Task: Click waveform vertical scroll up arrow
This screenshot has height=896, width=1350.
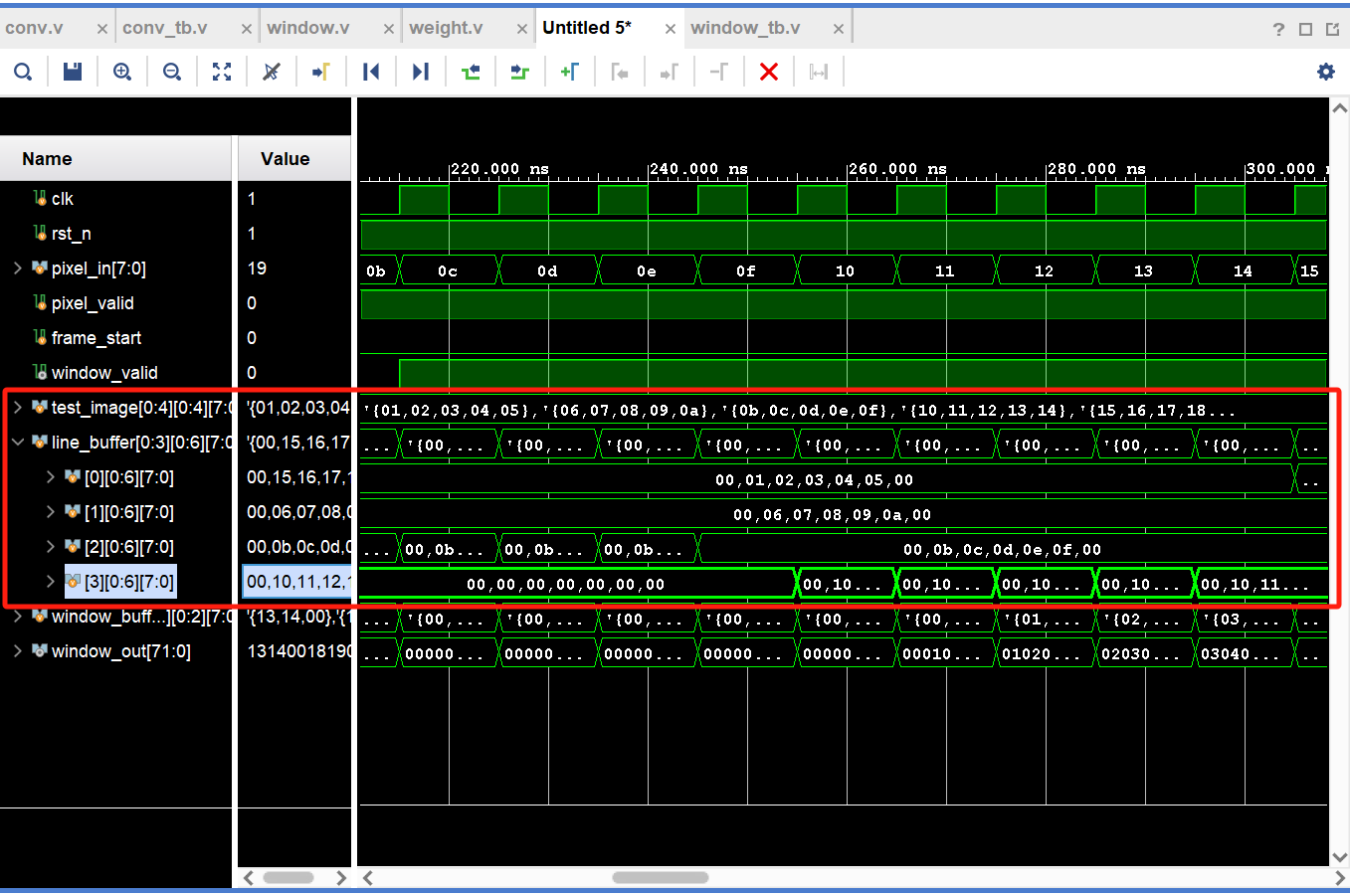Action: click(x=1340, y=108)
